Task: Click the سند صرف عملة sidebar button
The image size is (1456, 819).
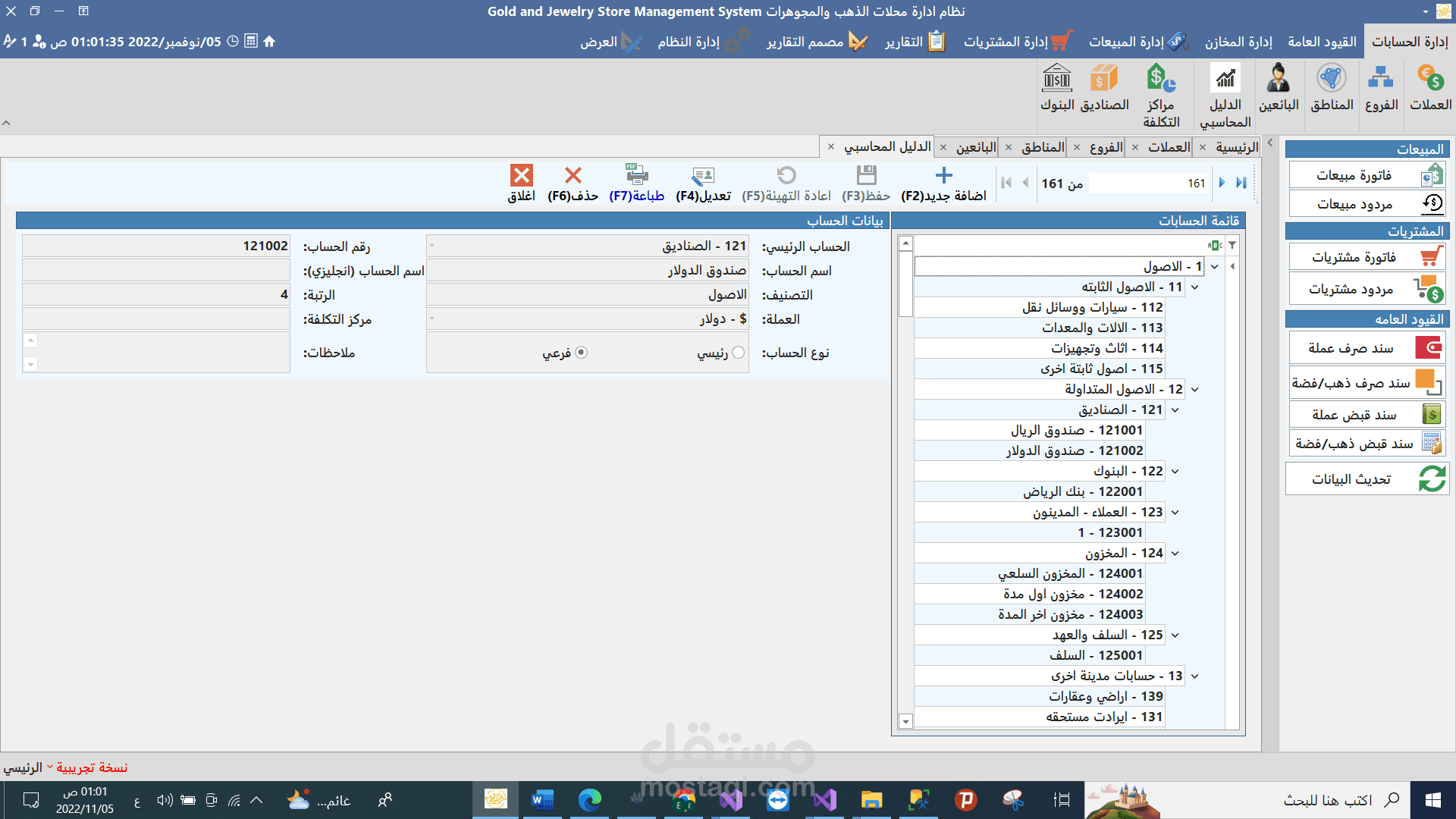Action: pyautogui.click(x=1351, y=348)
